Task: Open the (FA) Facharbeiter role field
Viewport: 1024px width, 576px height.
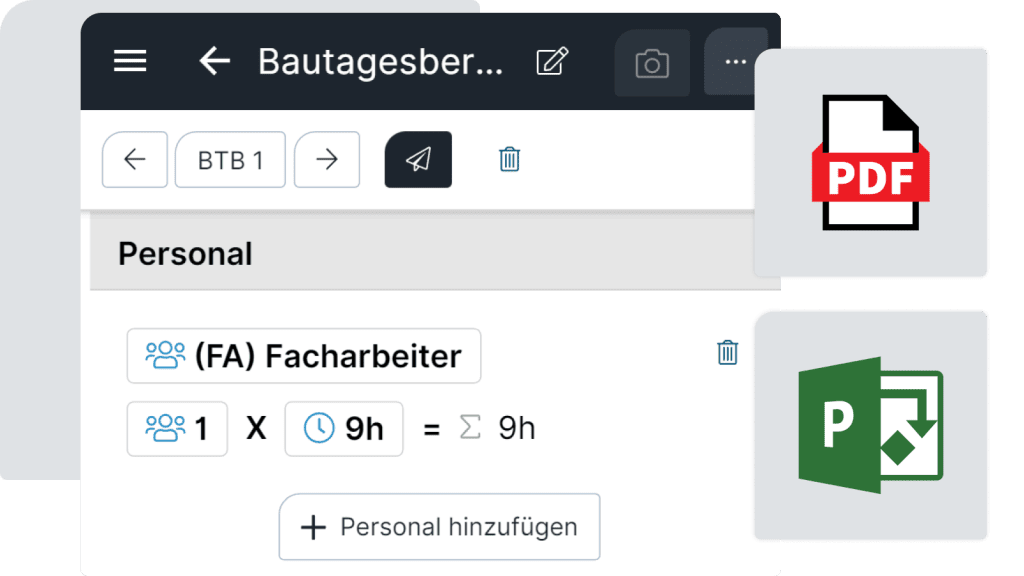Action: tap(303, 355)
